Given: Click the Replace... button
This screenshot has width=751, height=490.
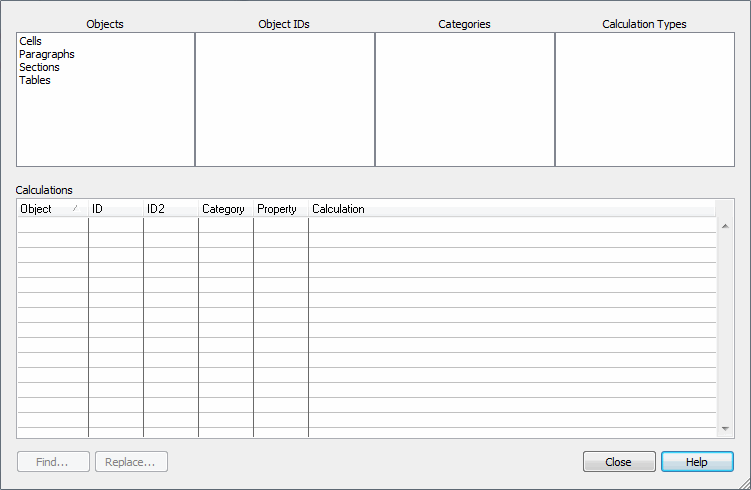Looking at the screenshot, I should click(131, 462).
